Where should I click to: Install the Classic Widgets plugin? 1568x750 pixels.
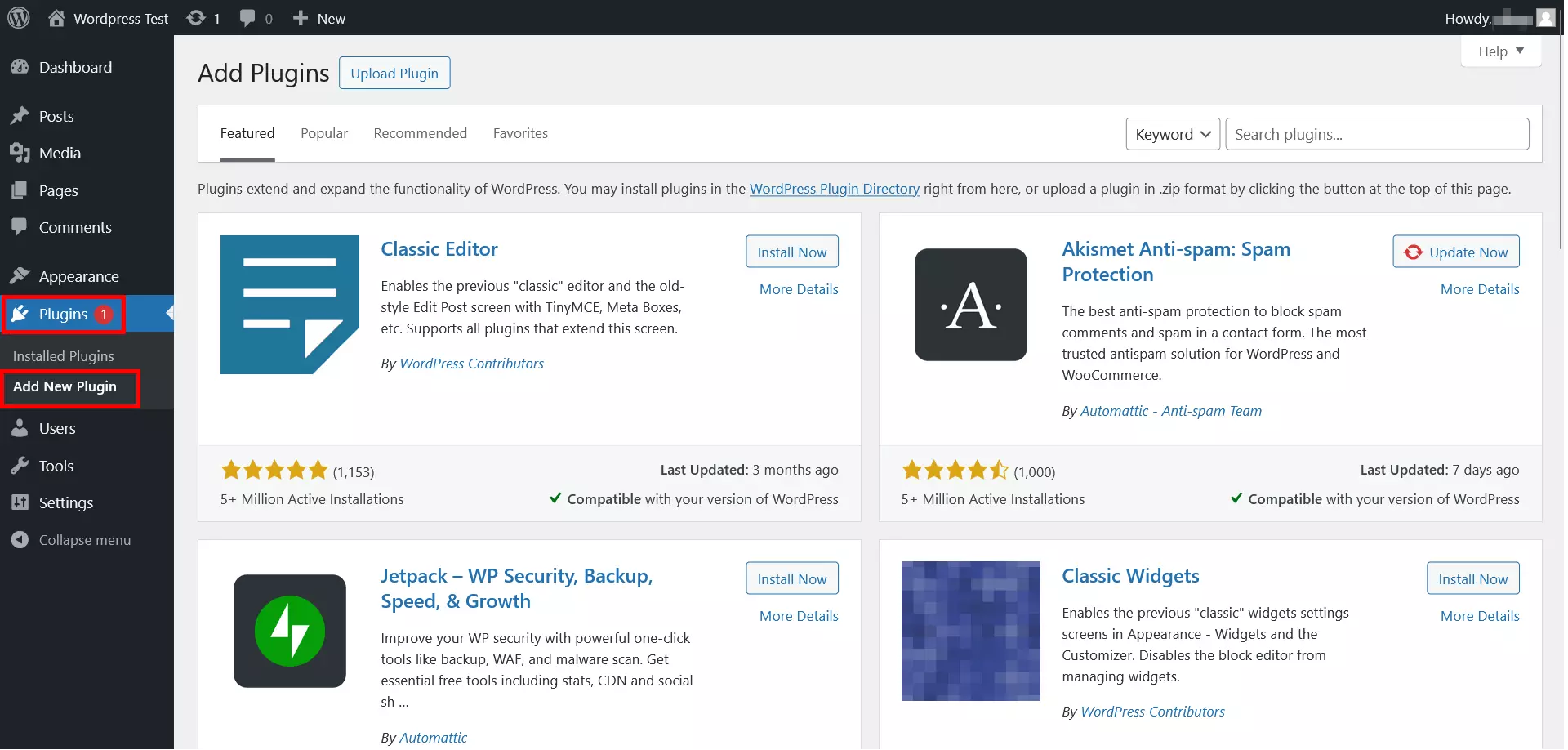coord(1473,578)
